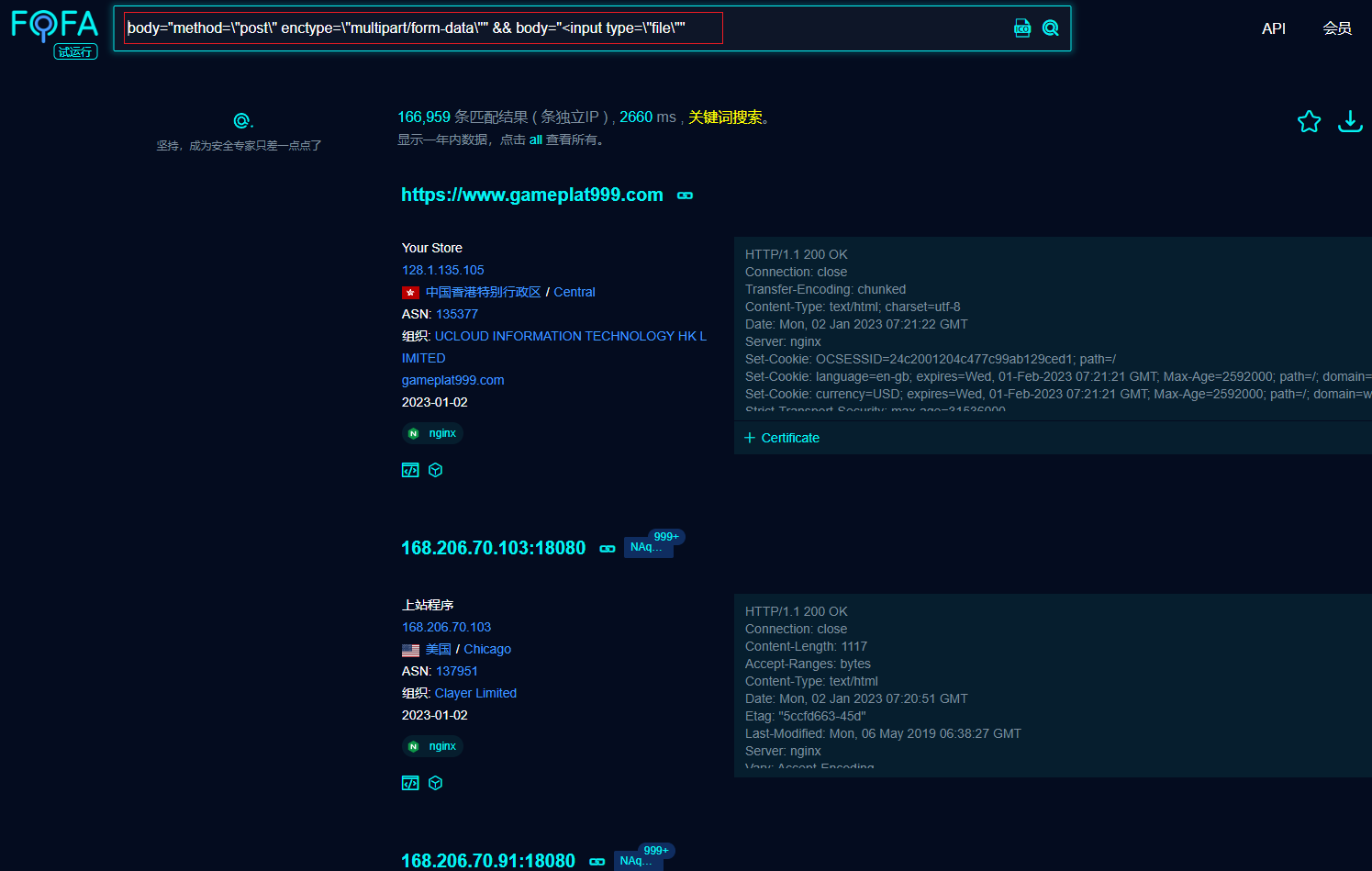Click the 'Content-Type: text/html; charset=utf-8' header line
Screen dimensions: 1372x871
(x=853, y=307)
